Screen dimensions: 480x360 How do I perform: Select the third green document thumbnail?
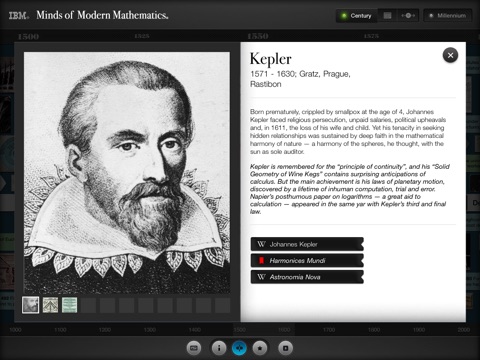point(69,305)
